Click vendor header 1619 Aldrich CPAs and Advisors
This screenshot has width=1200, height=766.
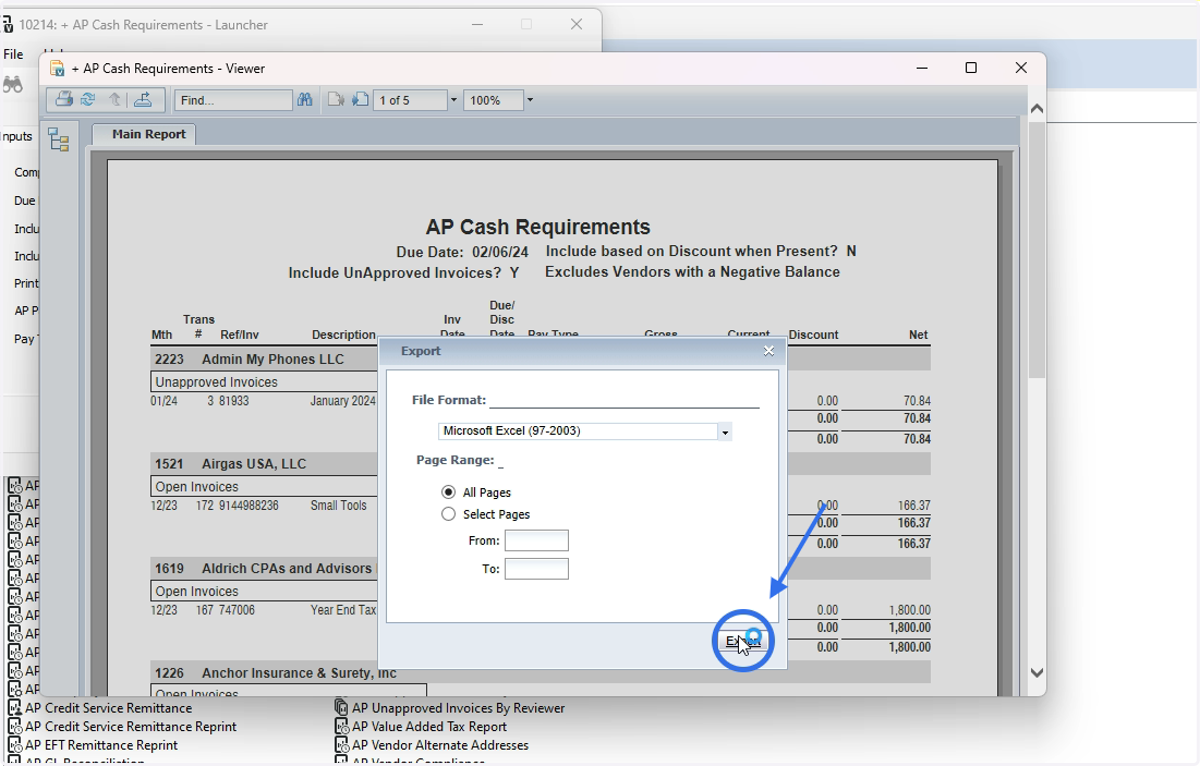pos(263,568)
